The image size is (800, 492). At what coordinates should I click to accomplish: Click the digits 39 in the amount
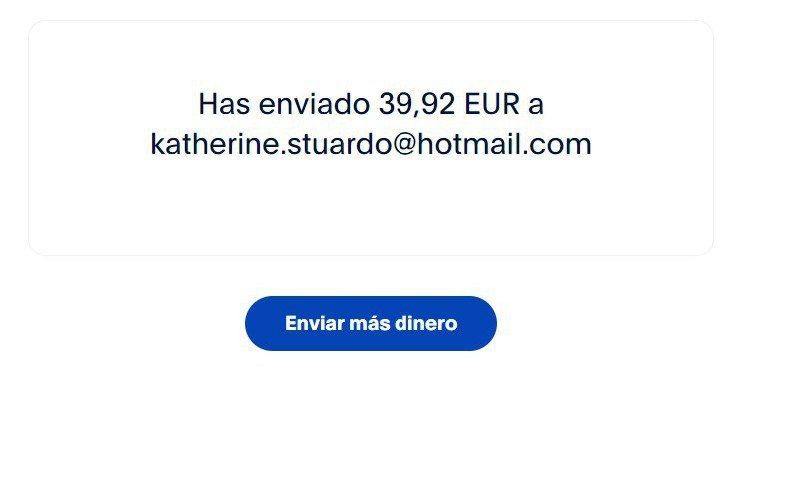click(395, 104)
